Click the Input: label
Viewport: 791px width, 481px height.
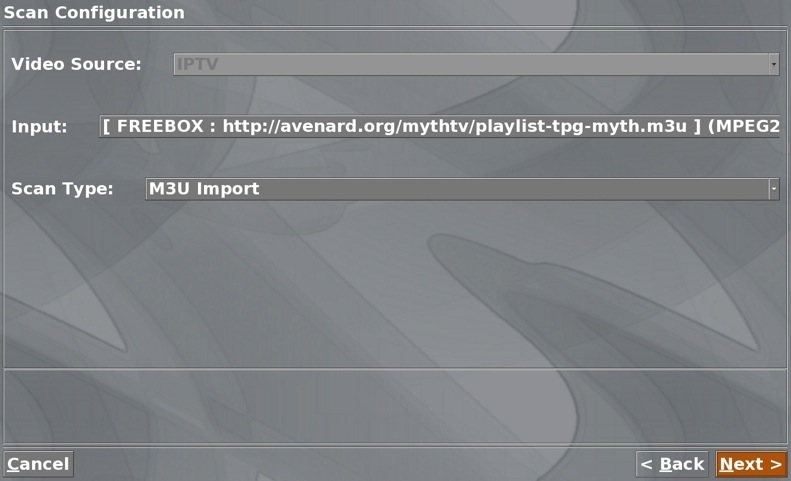pyautogui.click(x=39, y=126)
